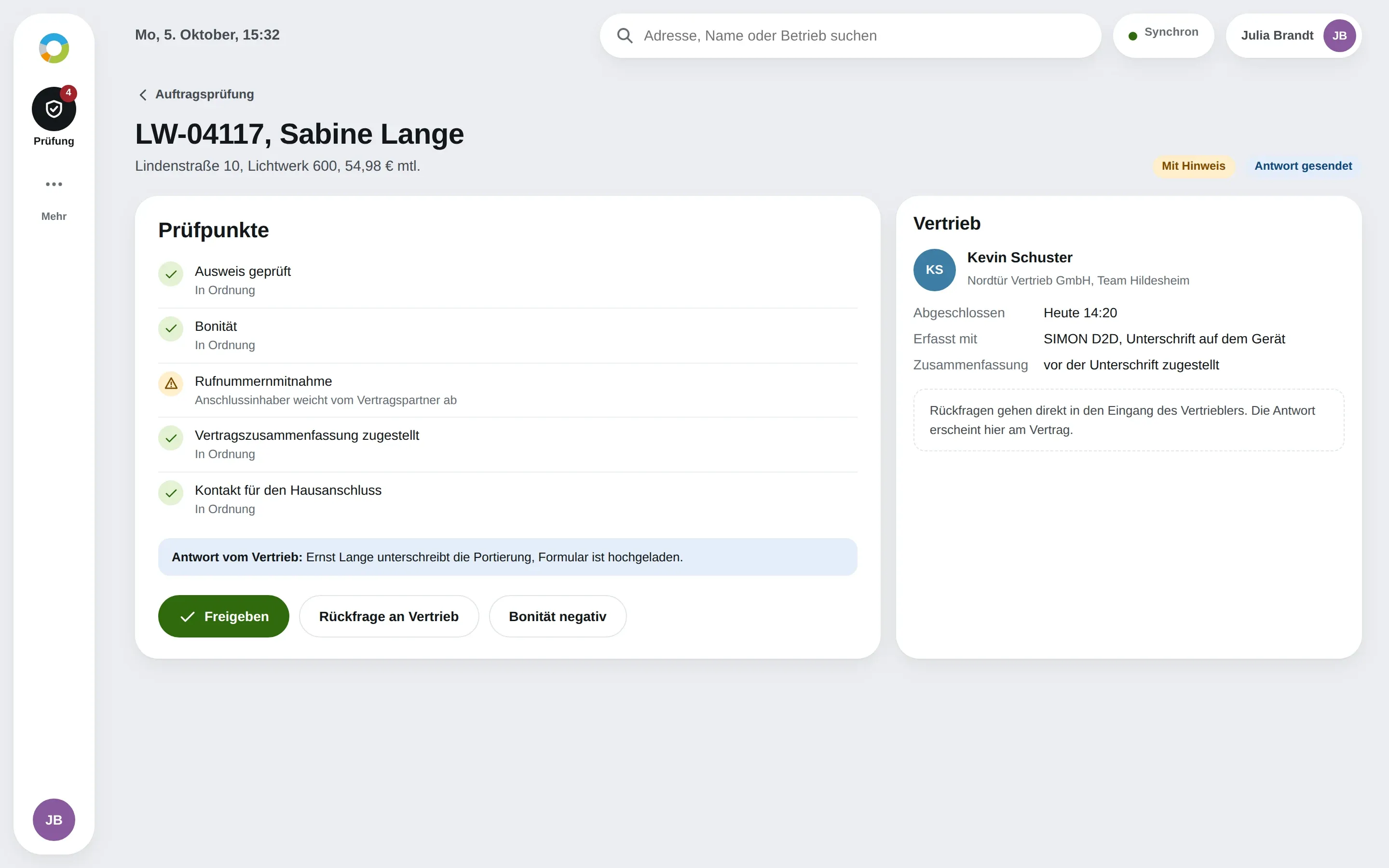
Task: Click the JB avatar at sidebar bottom
Action: coord(54,819)
